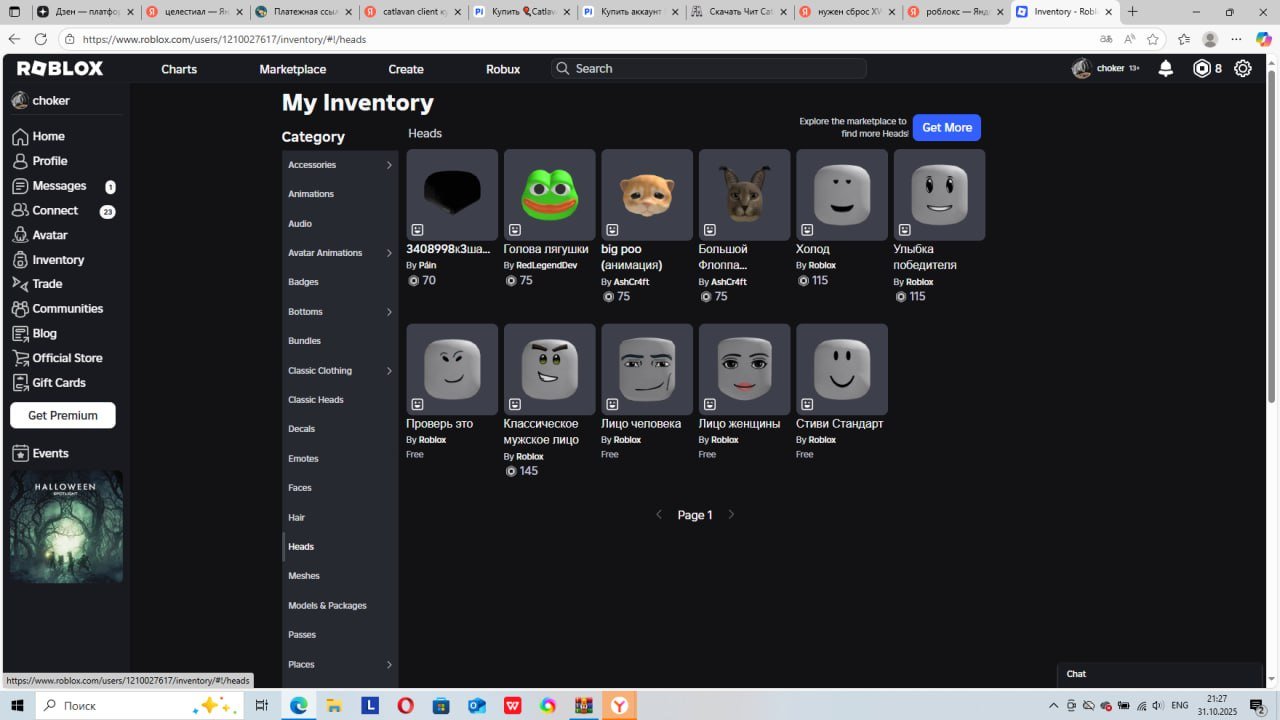Viewport: 1280px width, 720px height.
Task: Expand the Accessories category
Action: (340, 165)
